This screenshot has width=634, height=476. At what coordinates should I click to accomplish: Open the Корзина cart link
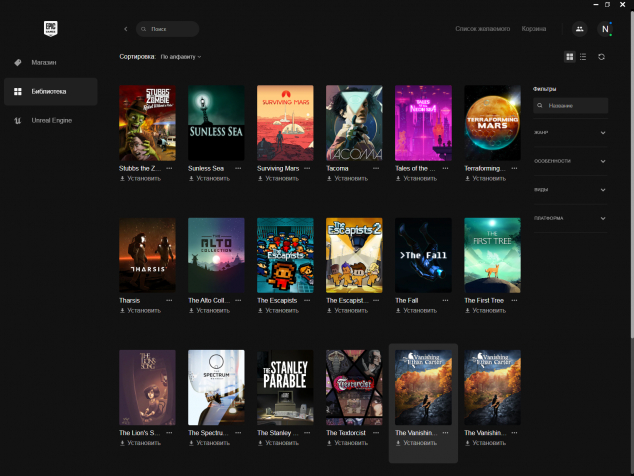[534, 29]
